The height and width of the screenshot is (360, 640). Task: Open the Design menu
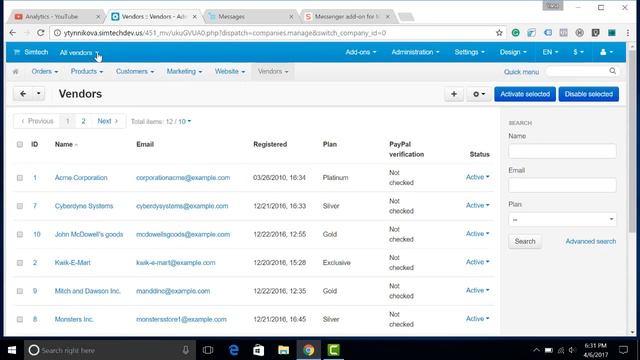pyautogui.click(x=513, y=52)
